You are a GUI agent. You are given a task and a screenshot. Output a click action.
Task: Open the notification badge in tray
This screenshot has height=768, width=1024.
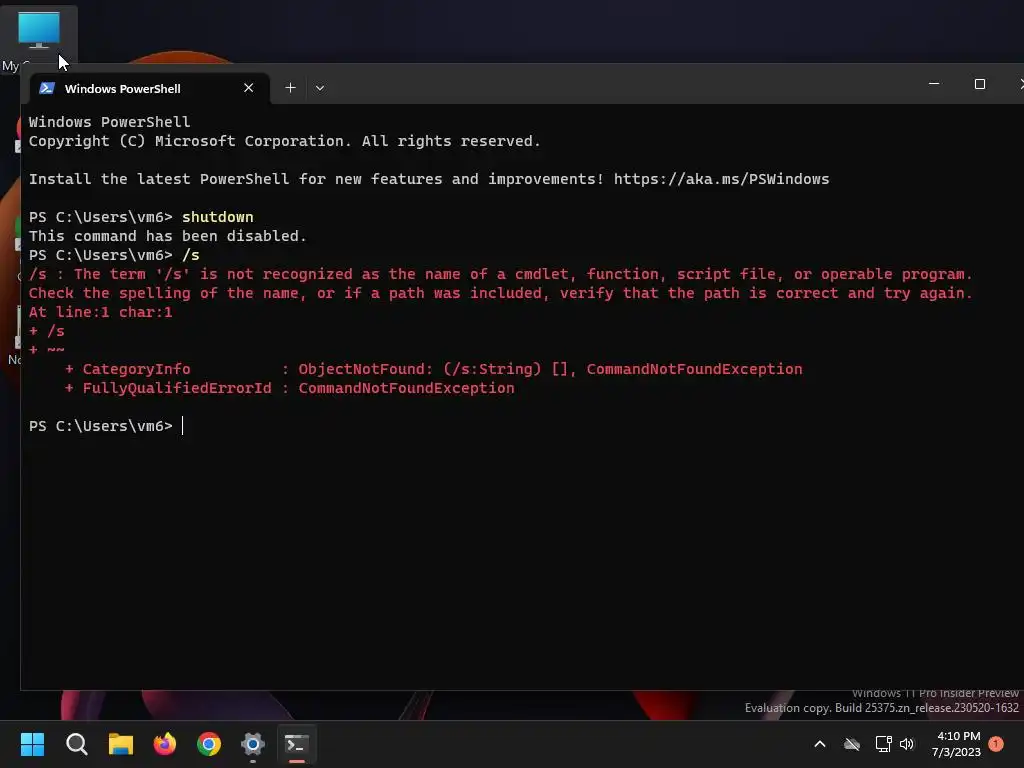coord(997,743)
